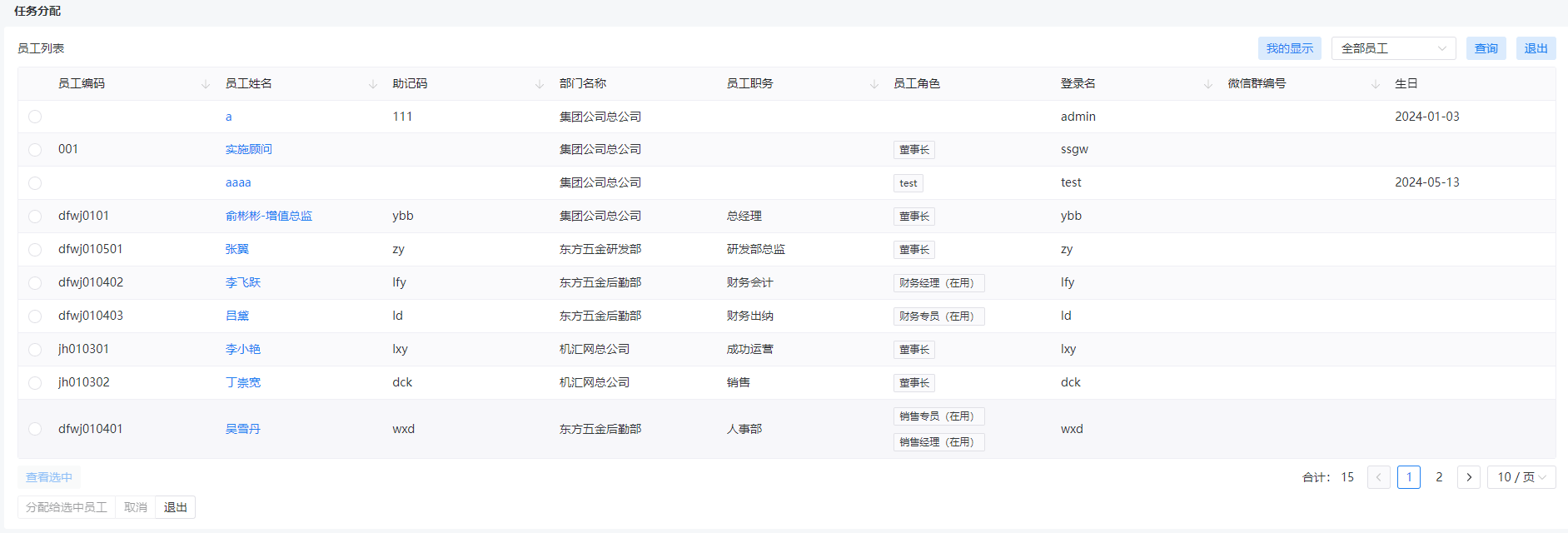The image size is (1568, 533).
Task: Select radio for dfwj010403 吕黛
Action: (35, 316)
